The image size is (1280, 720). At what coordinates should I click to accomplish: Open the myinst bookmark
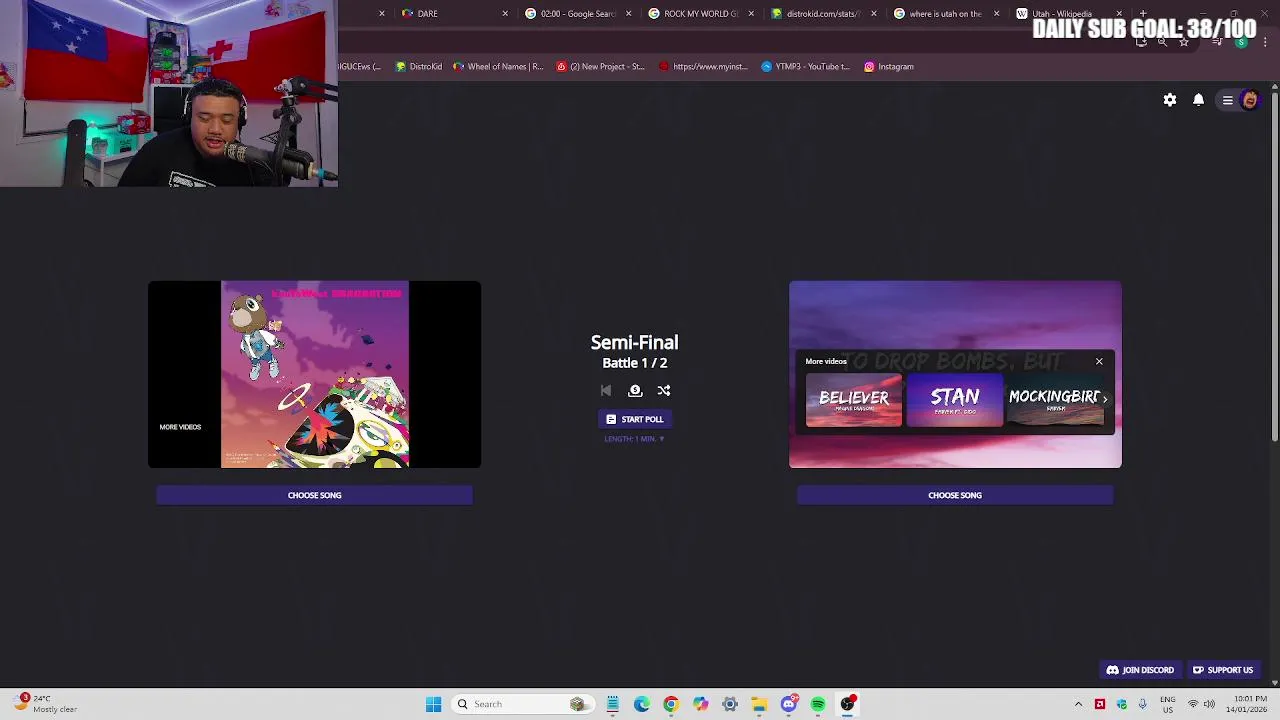(x=703, y=67)
